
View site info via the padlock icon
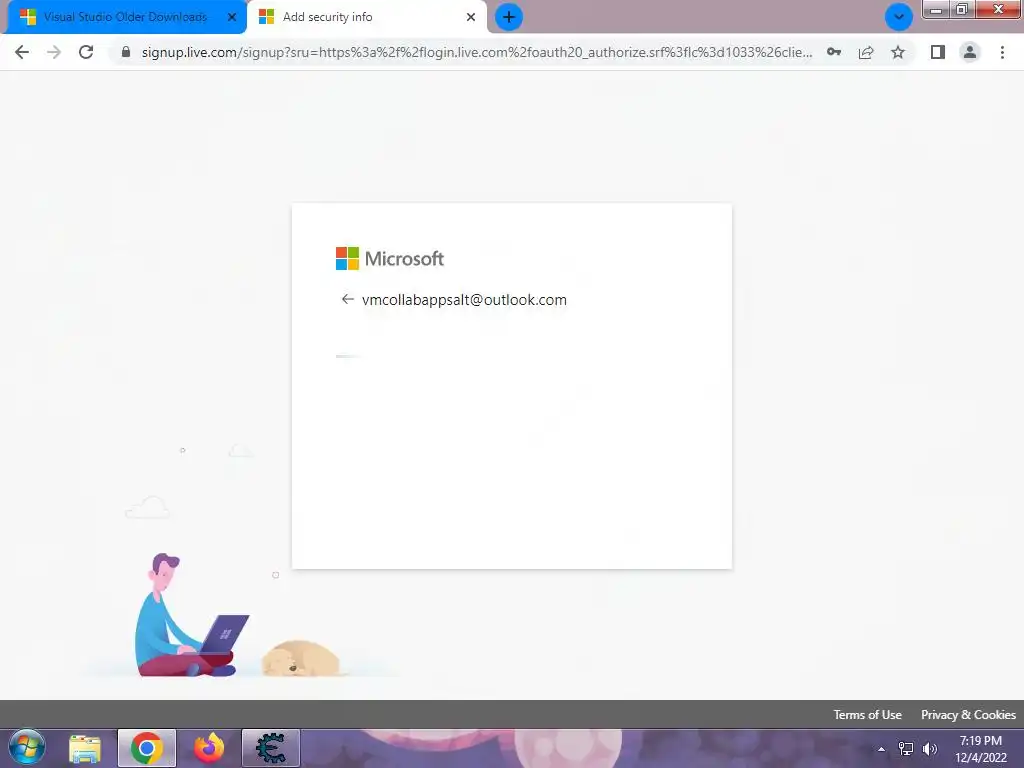tap(126, 52)
